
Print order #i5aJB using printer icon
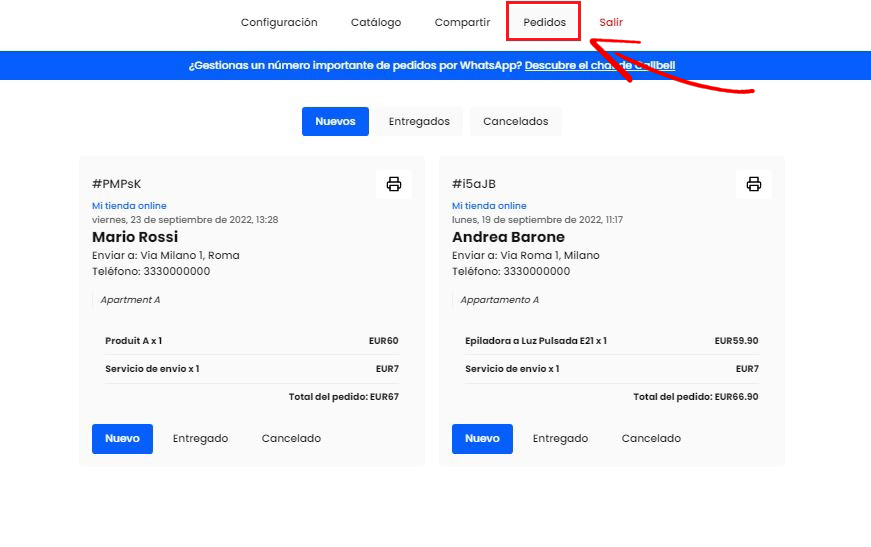coord(754,184)
